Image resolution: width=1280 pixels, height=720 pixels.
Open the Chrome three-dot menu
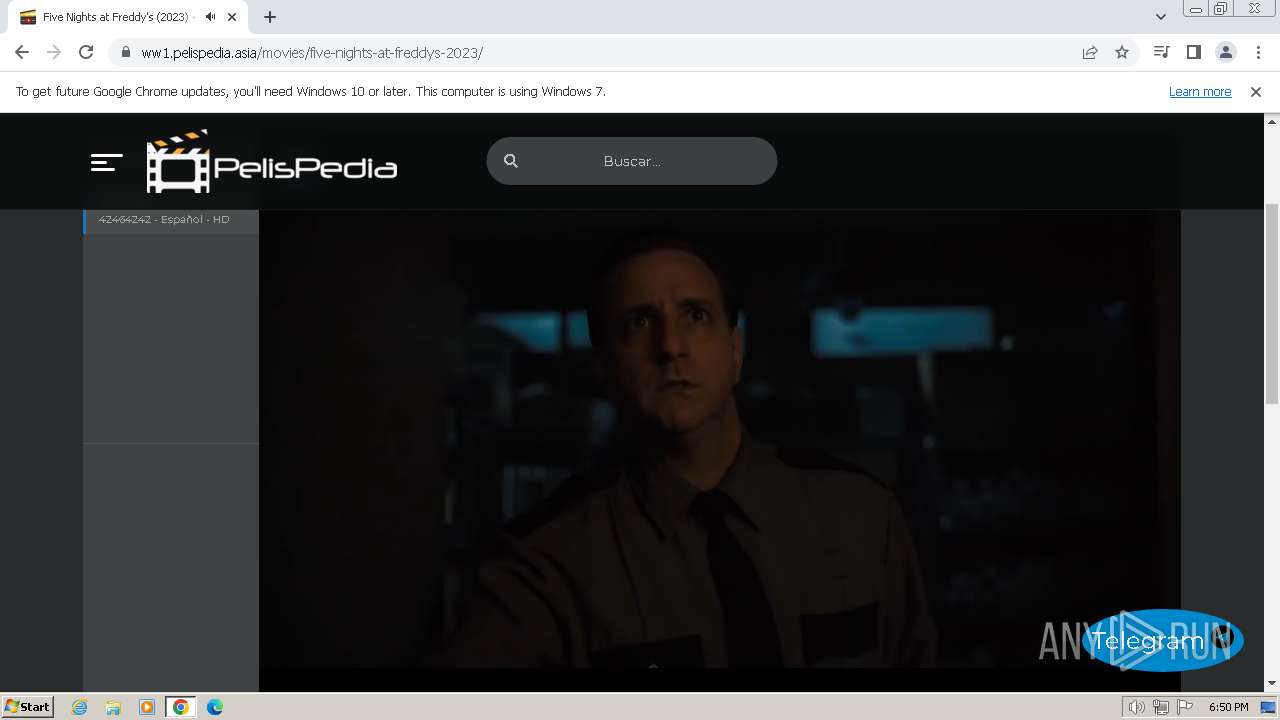1258,52
